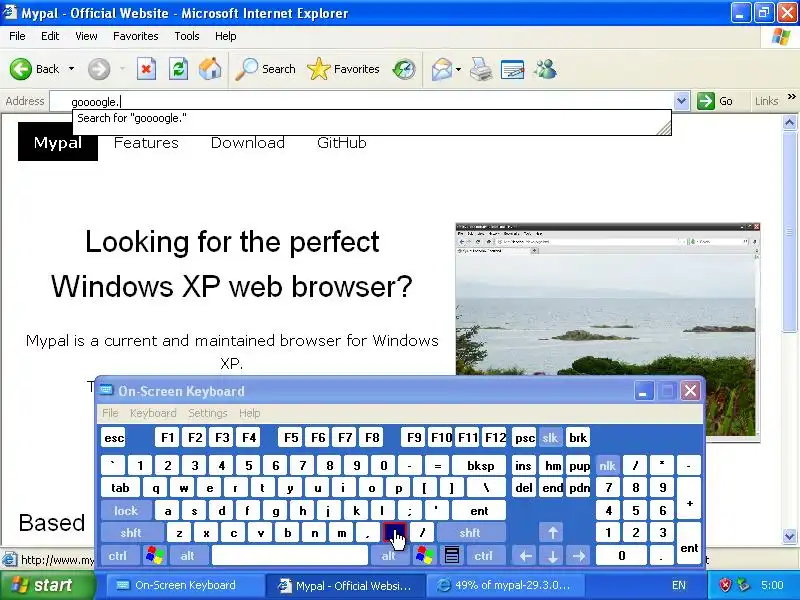Switch to mypal download taskbar button
This screenshot has height=600, width=800.
pos(505,585)
